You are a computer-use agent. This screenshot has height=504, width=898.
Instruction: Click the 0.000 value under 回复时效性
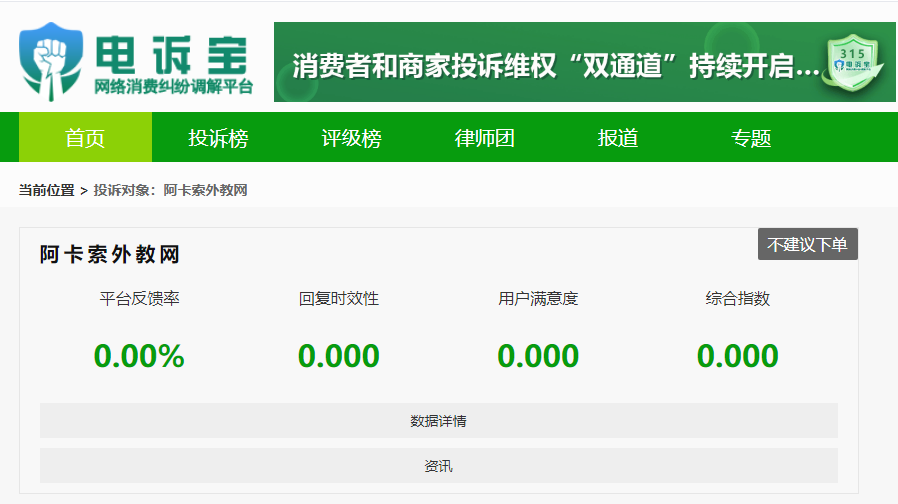(338, 356)
